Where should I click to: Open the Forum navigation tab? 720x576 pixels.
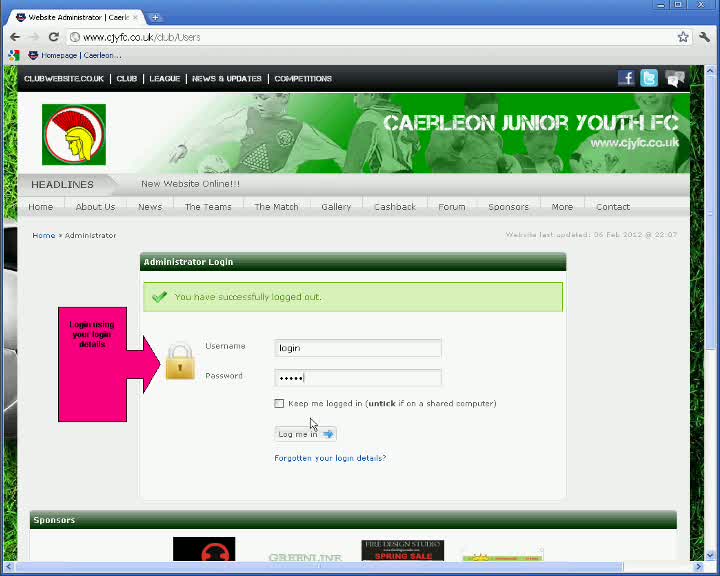452,207
